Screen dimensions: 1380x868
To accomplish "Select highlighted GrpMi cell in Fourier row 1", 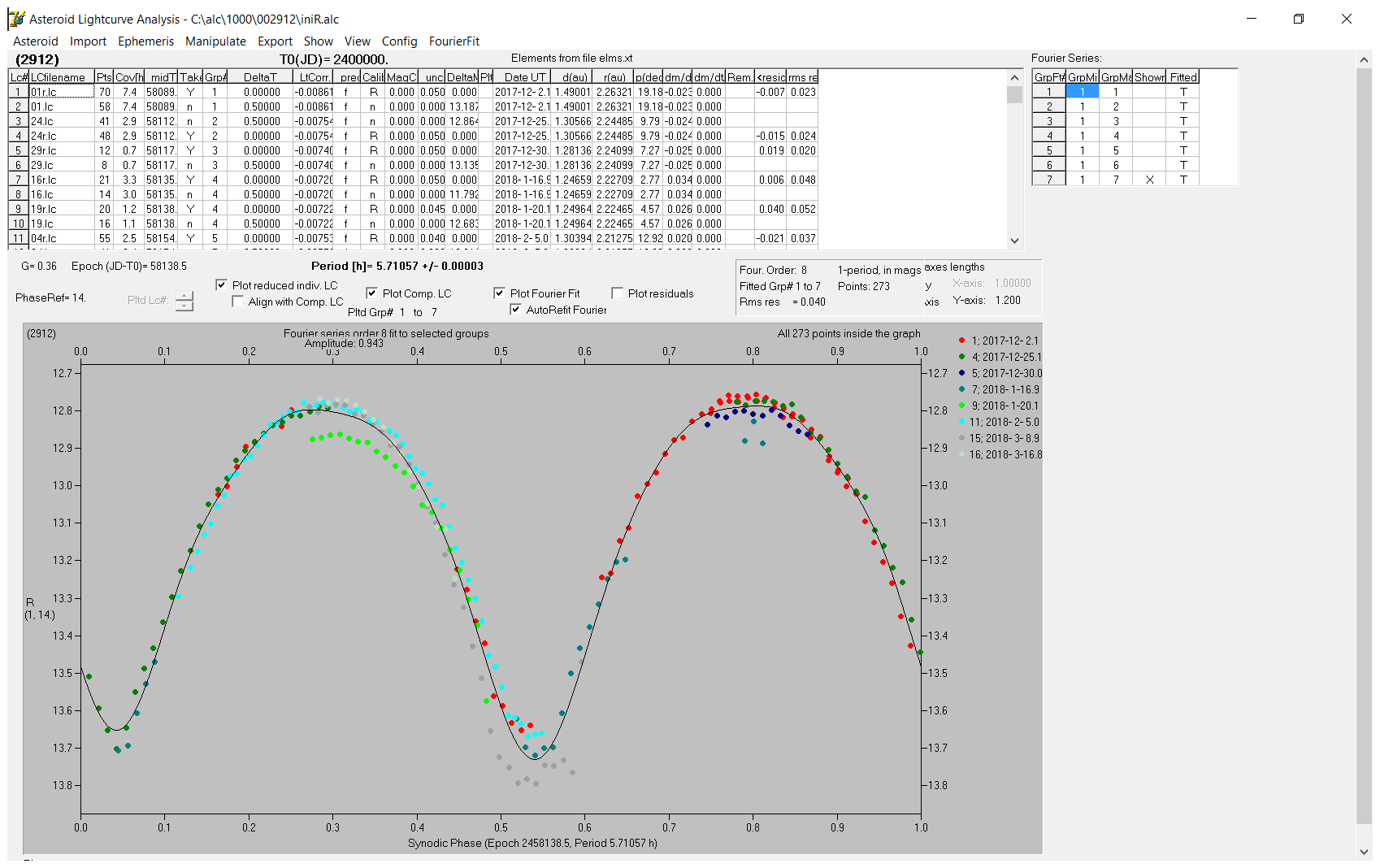I will [x=1082, y=92].
